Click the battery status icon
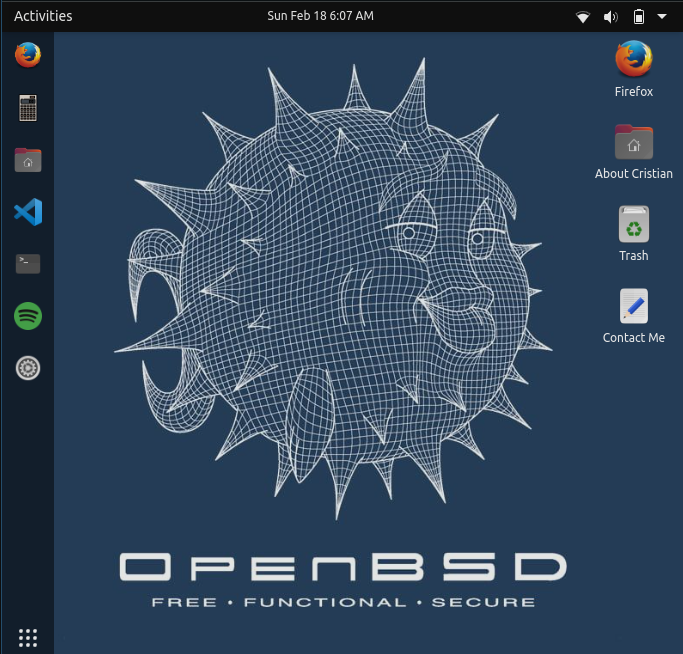 (x=639, y=17)
